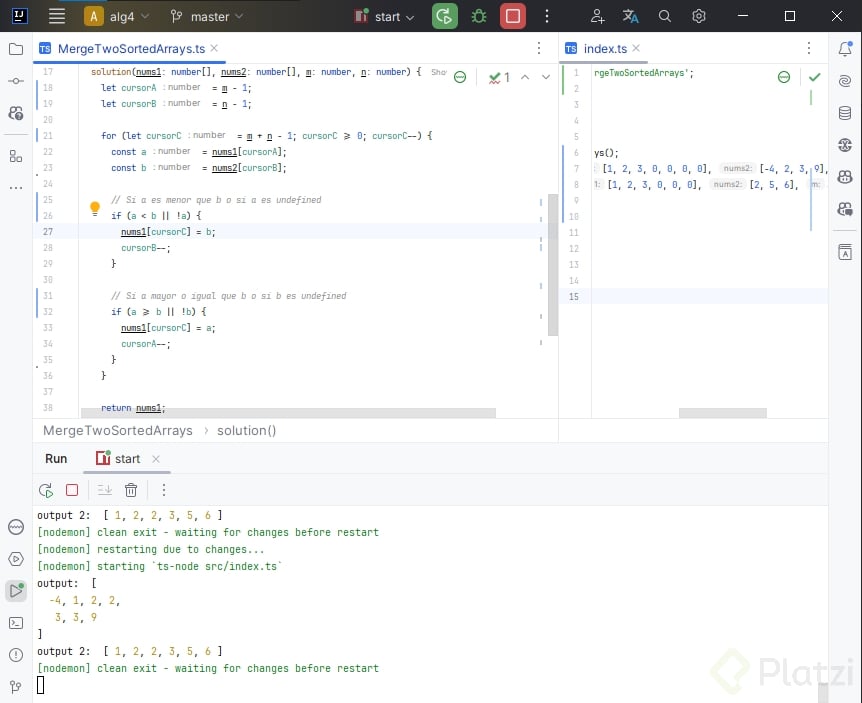Viewport: 862px width, 703px height.
Task: Click the left editor horizontal scrollbar
Action: coord(290,412)
